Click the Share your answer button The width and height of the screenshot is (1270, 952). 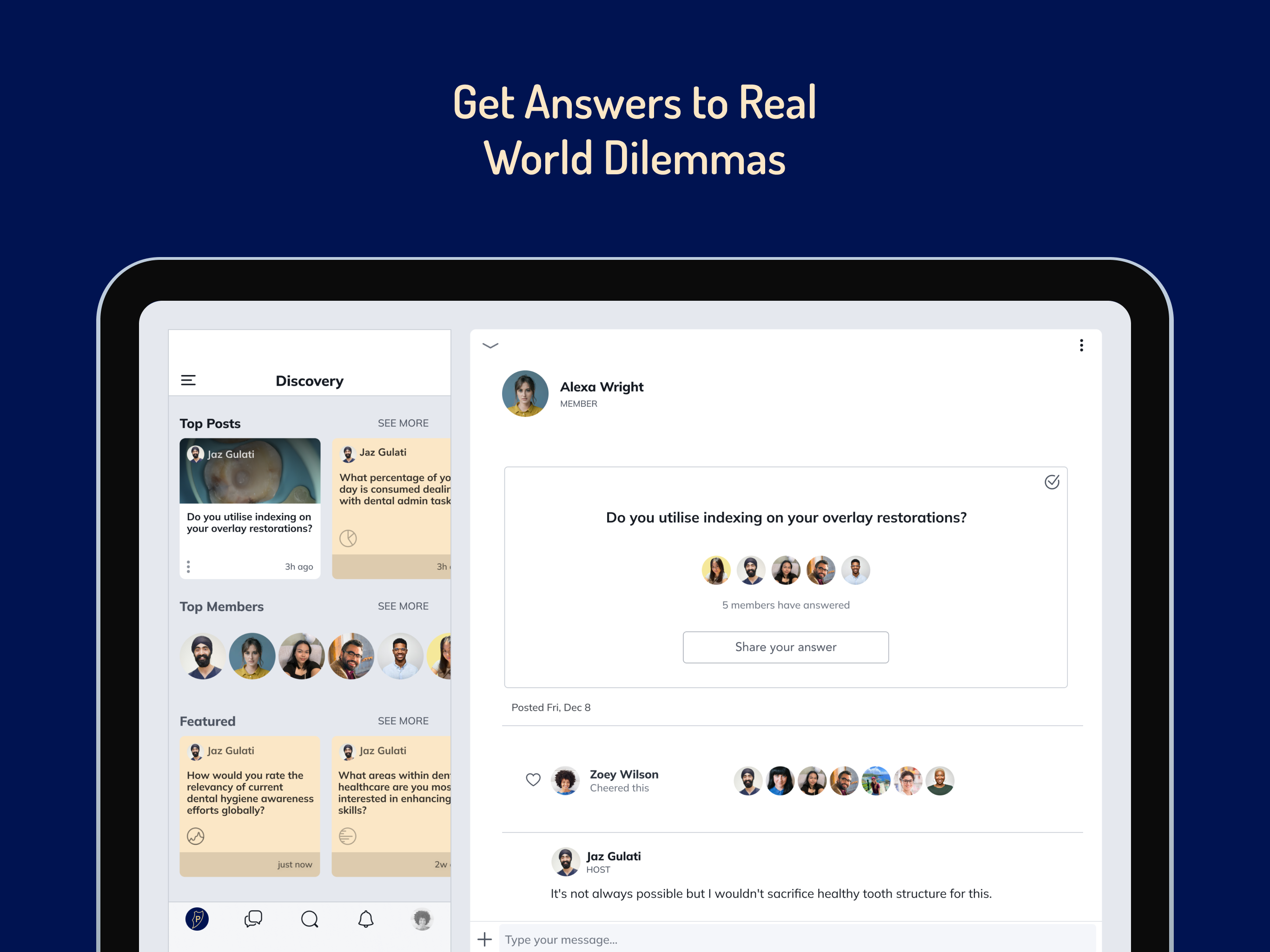click(786, 647)
